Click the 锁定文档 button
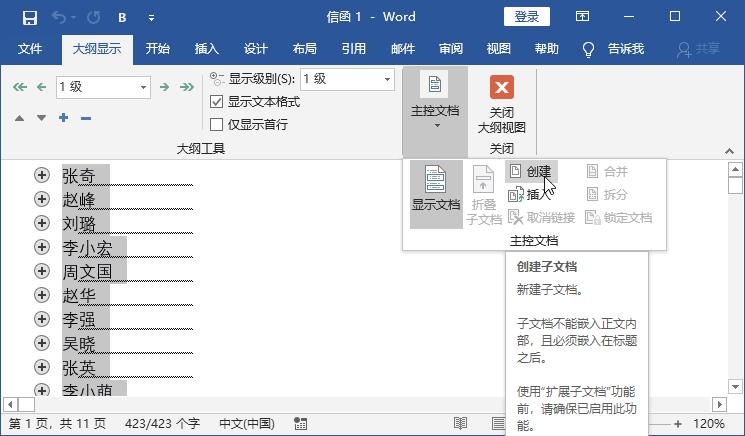 coord(619,218)
